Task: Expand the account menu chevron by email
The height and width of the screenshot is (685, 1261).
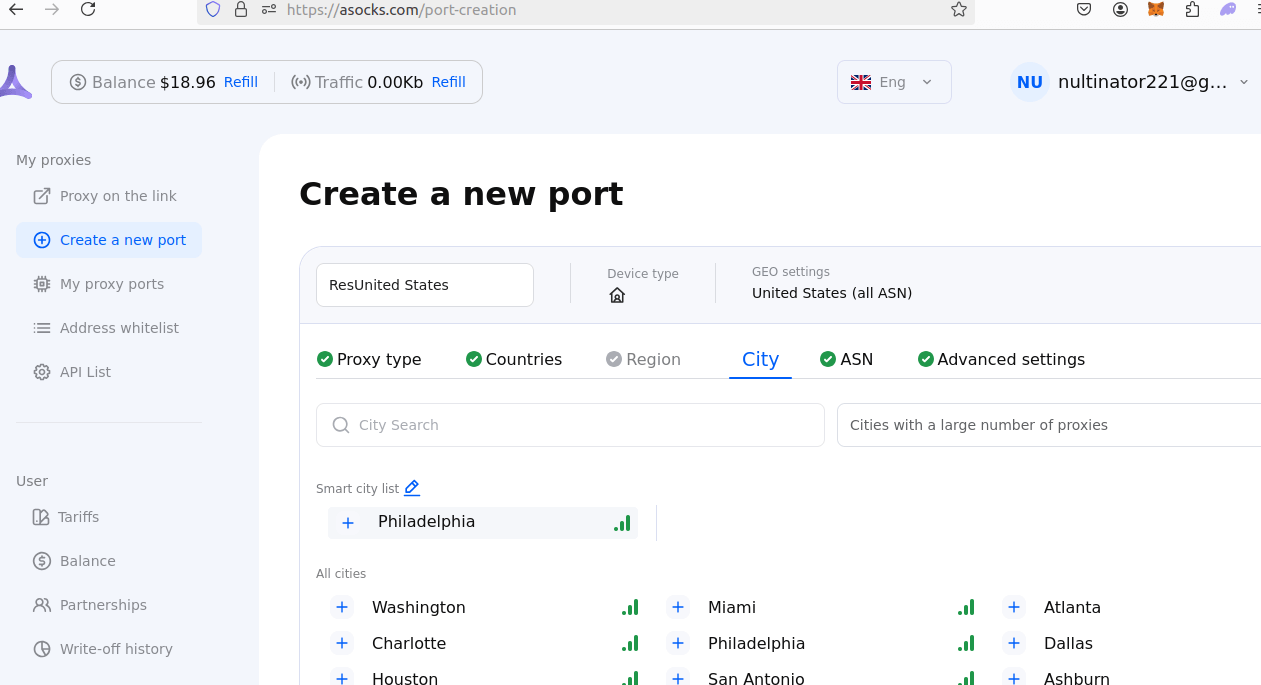Action: [1243, 82]
